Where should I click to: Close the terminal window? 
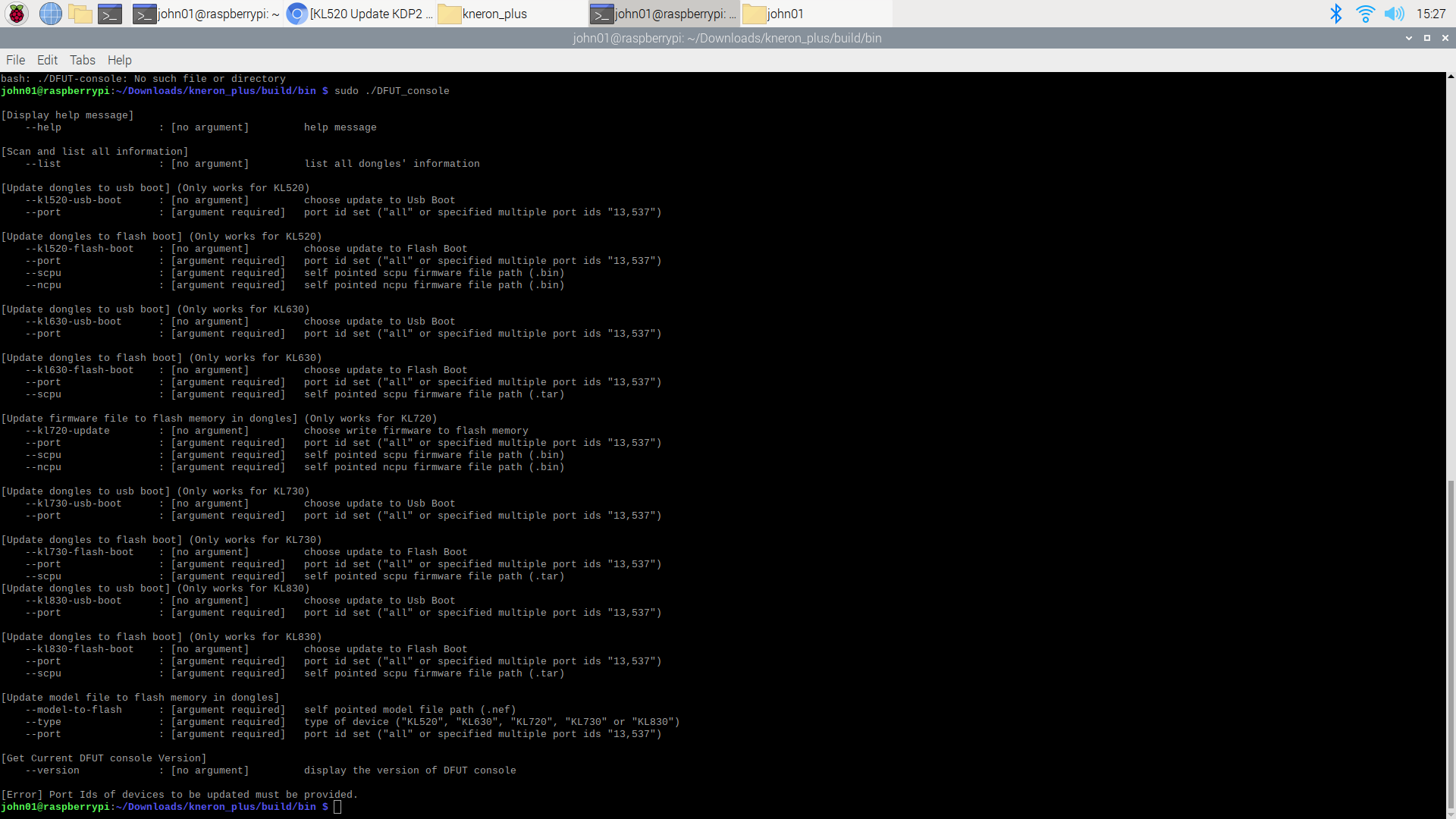coord(1445,38)
